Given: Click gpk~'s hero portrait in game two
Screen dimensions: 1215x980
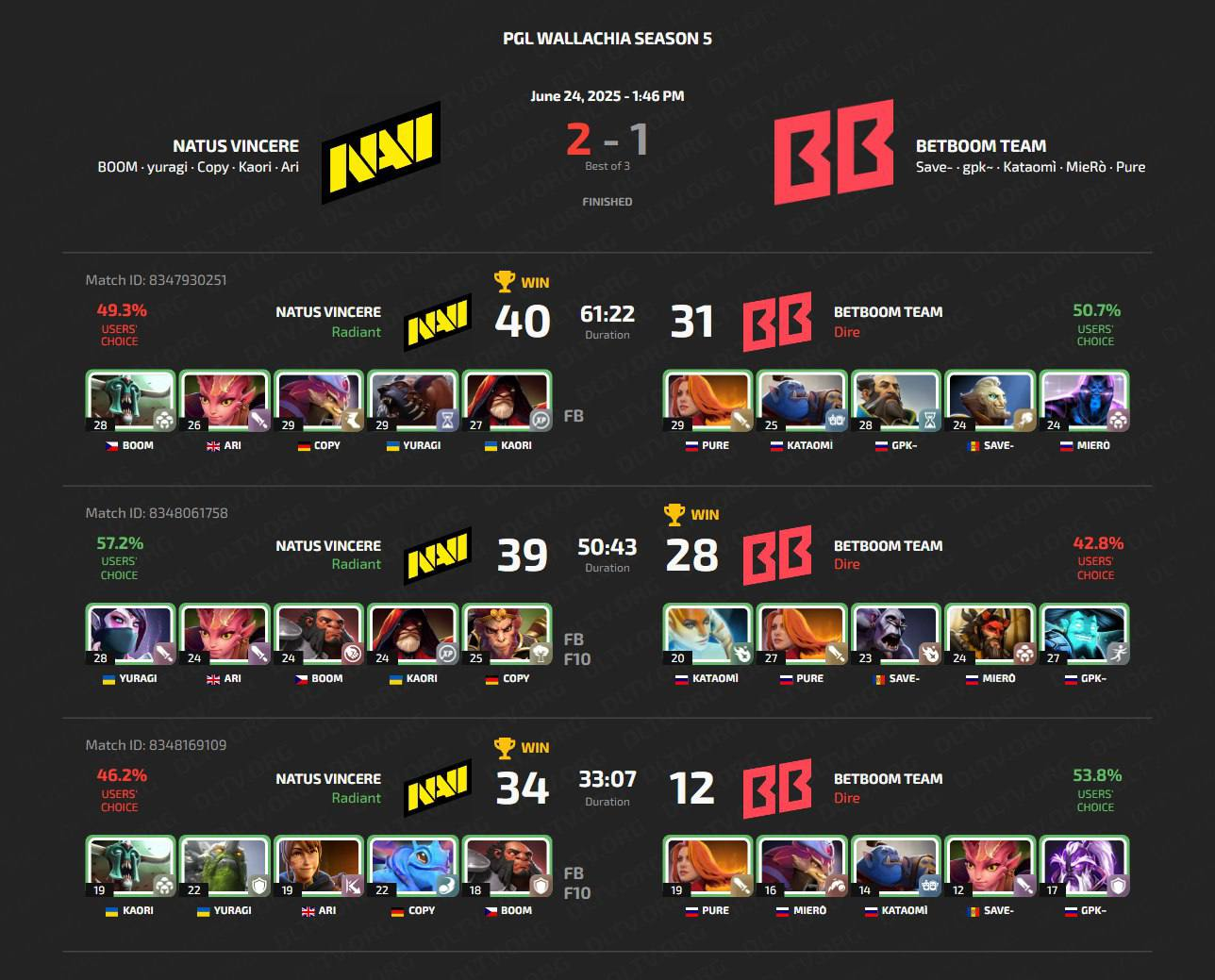Looking at the screenshot, I should [x=1084, y=635].
